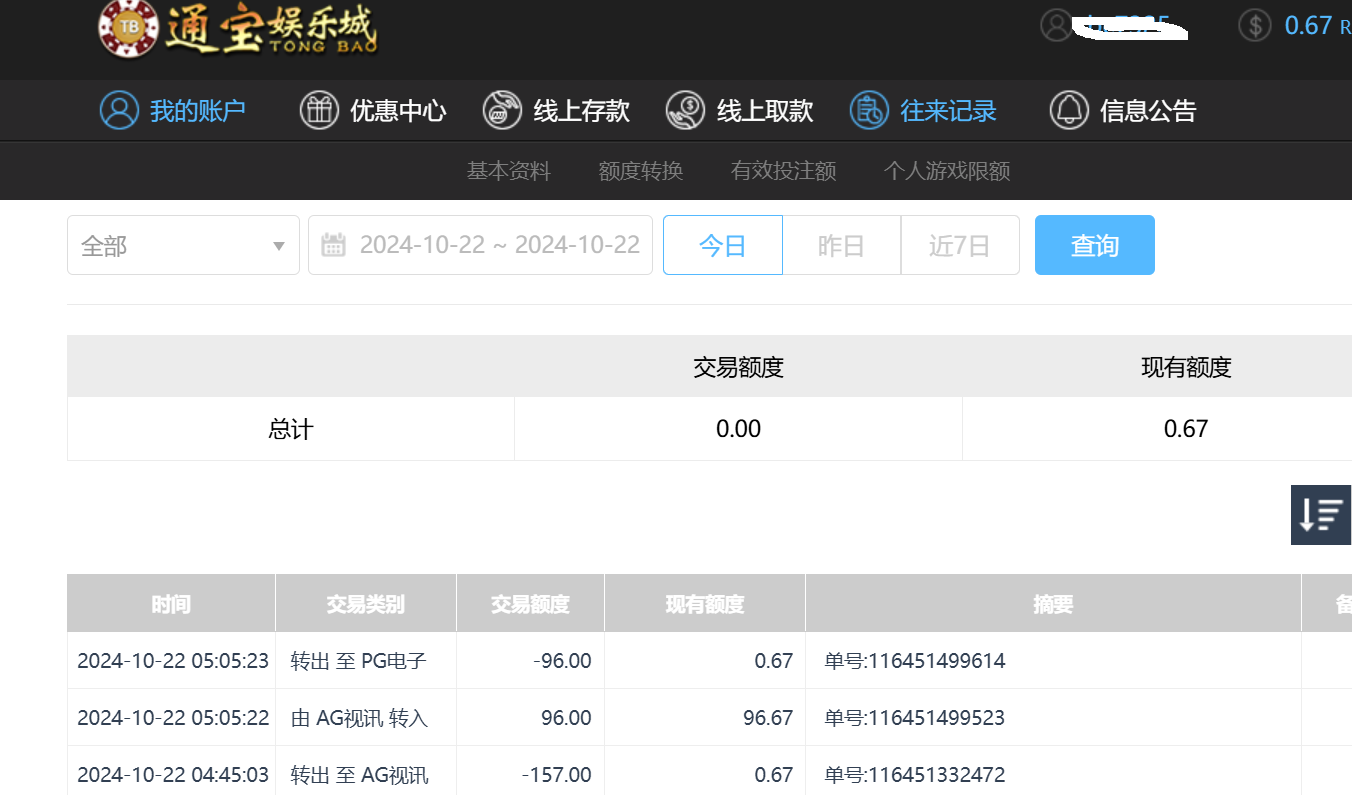This screenshot has height=795, width=1352.
Task: Click the dollar balance icon
Action: [1255, 25]
